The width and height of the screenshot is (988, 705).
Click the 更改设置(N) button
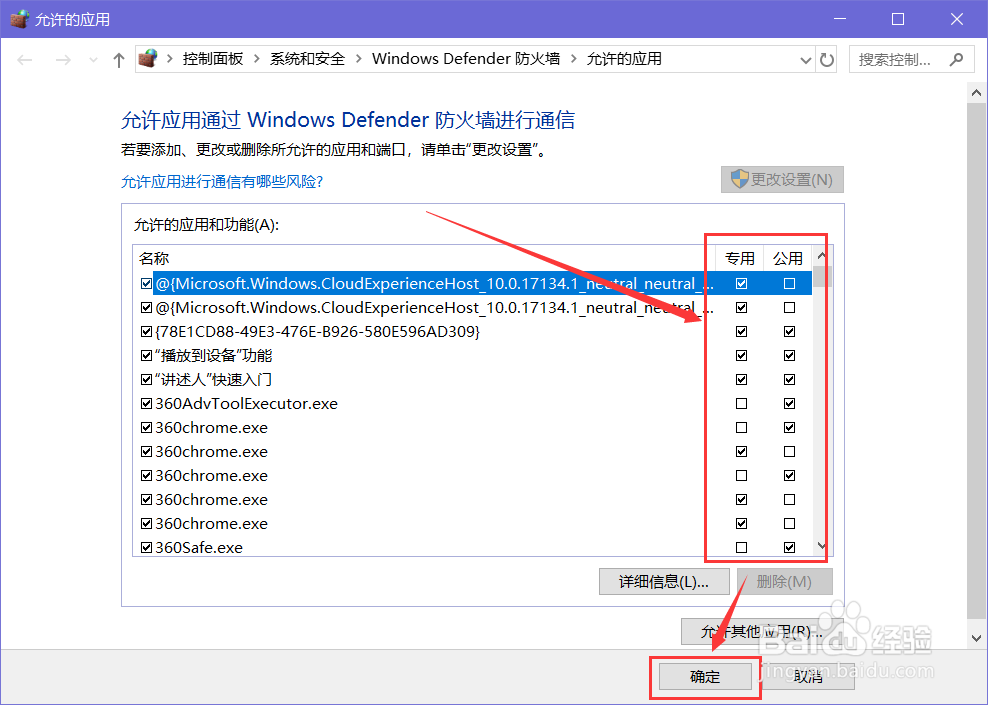click(x=782, y=180)
